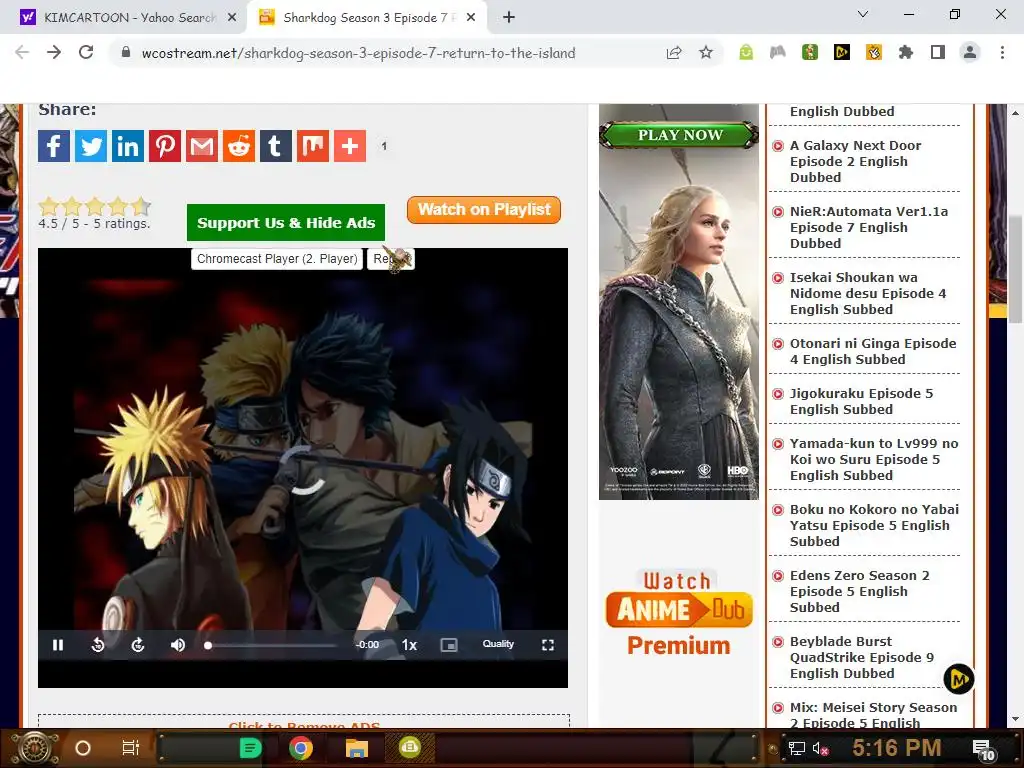The width and height of the screenshot is (1024, 768).
Task: Open Isekai Shoukan wa Nidome desu Episode 4
Action: [x=867, y=293]
